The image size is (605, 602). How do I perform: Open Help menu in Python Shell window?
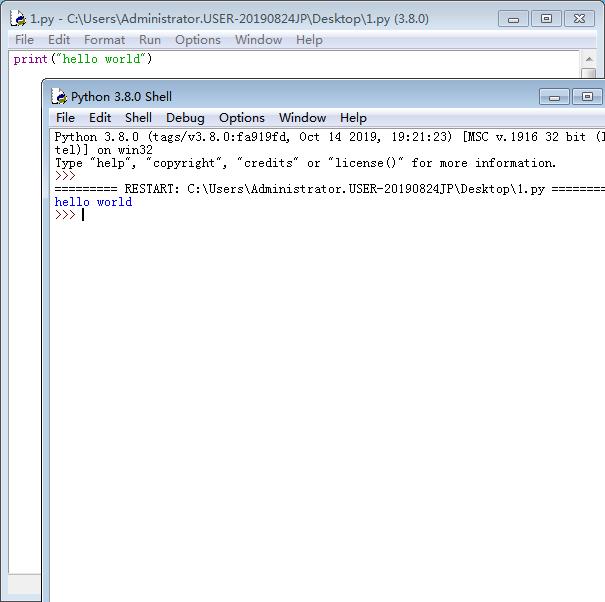pyautogui.click(x=353, y=118)
